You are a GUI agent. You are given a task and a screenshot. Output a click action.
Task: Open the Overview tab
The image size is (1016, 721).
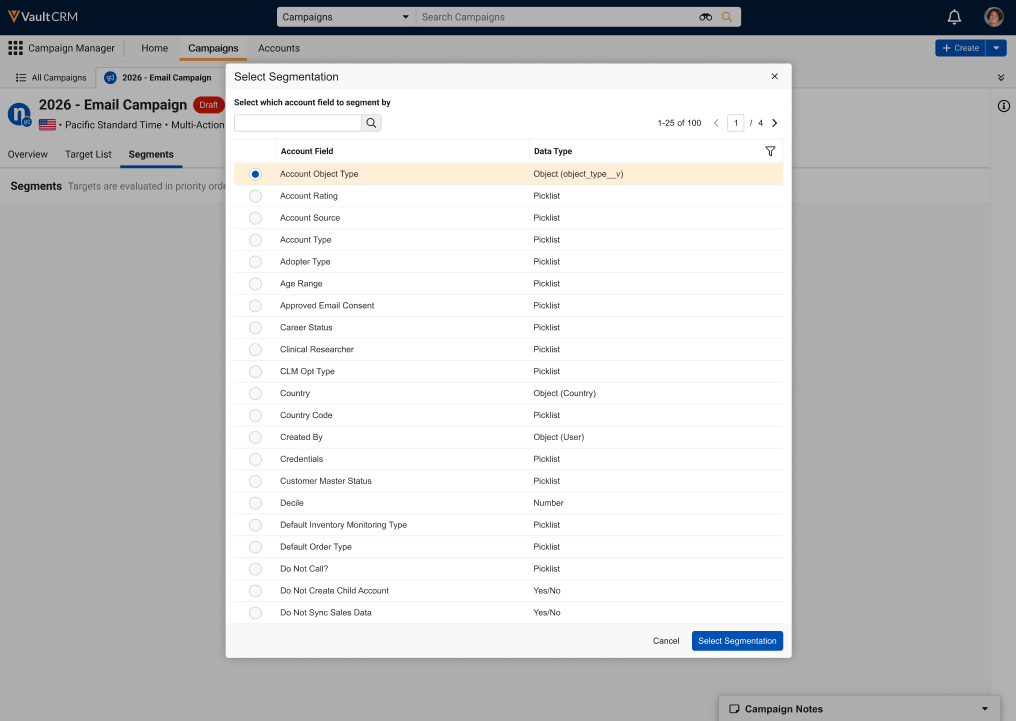tap(28, 154)
